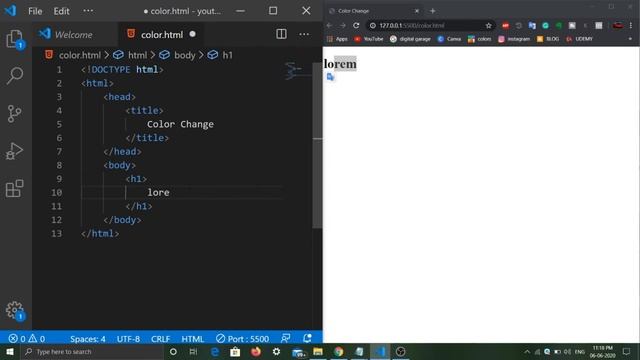Click the site info icon in address bar
The height and width of the screenshot is (360, 640).
373,25
